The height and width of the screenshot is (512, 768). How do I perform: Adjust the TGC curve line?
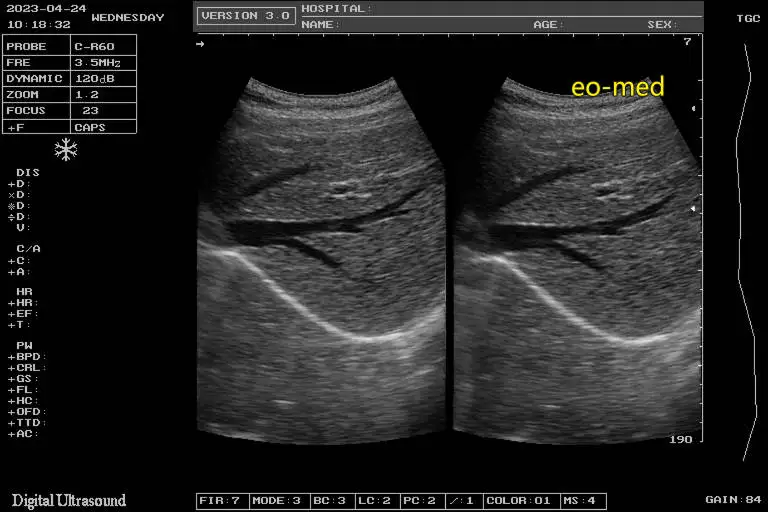click(x=746, y=252)
